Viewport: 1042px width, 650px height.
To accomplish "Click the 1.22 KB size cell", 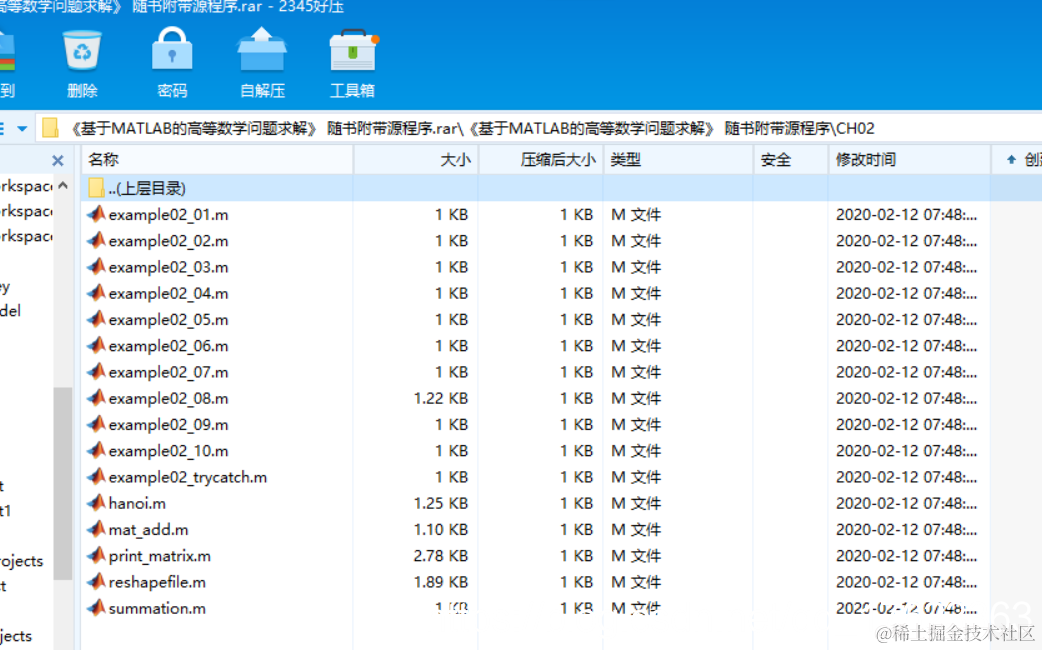I will coord(441,398).
